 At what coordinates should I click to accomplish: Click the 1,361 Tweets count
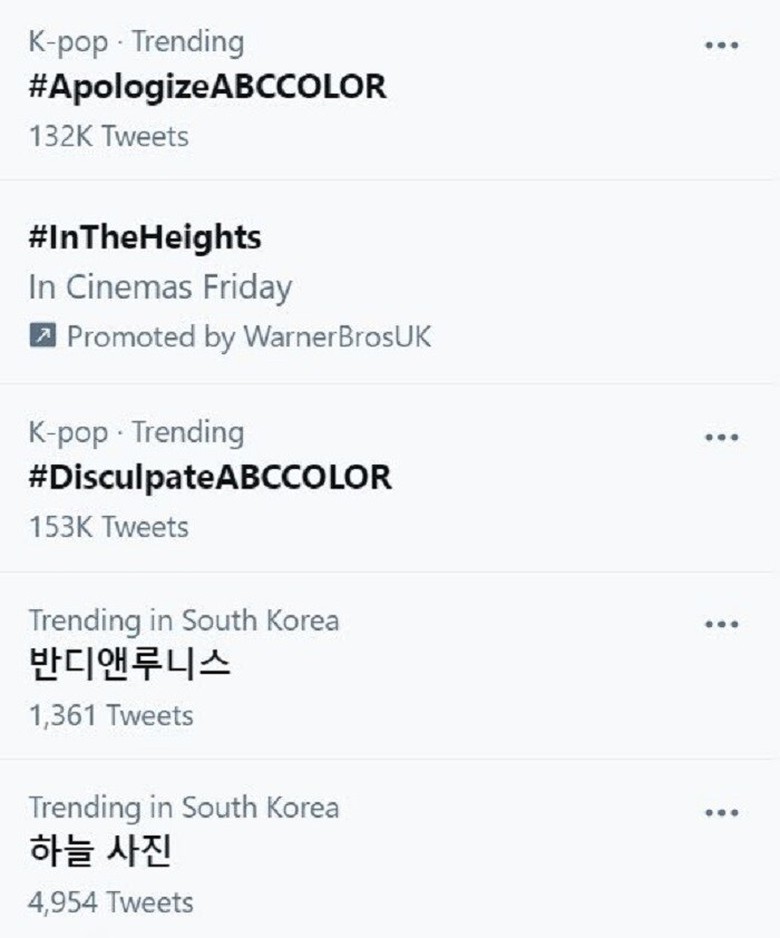[x=111, y=715]
